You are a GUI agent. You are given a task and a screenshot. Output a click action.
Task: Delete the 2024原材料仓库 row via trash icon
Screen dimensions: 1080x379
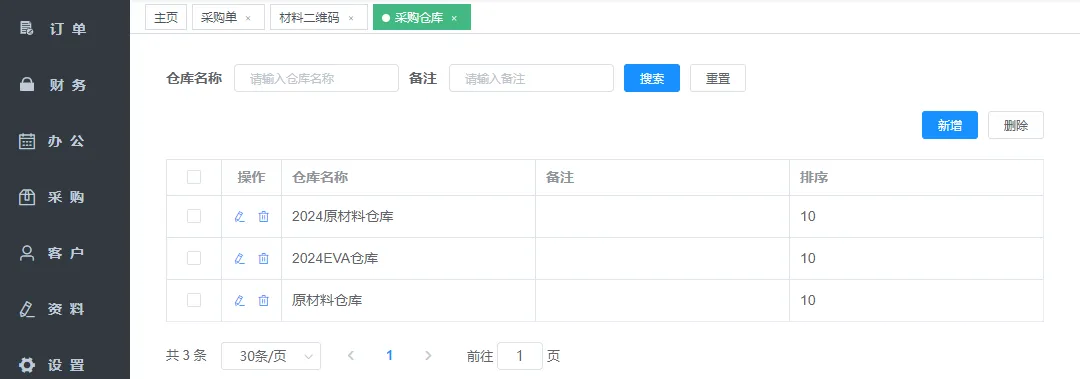(x=263, y=216)
